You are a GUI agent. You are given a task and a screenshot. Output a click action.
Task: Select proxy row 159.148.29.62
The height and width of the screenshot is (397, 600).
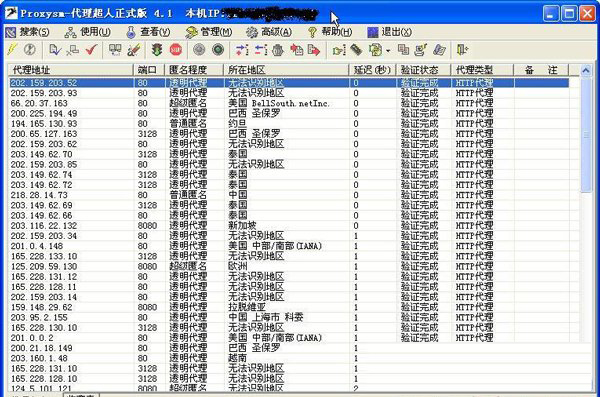(289, 307)
